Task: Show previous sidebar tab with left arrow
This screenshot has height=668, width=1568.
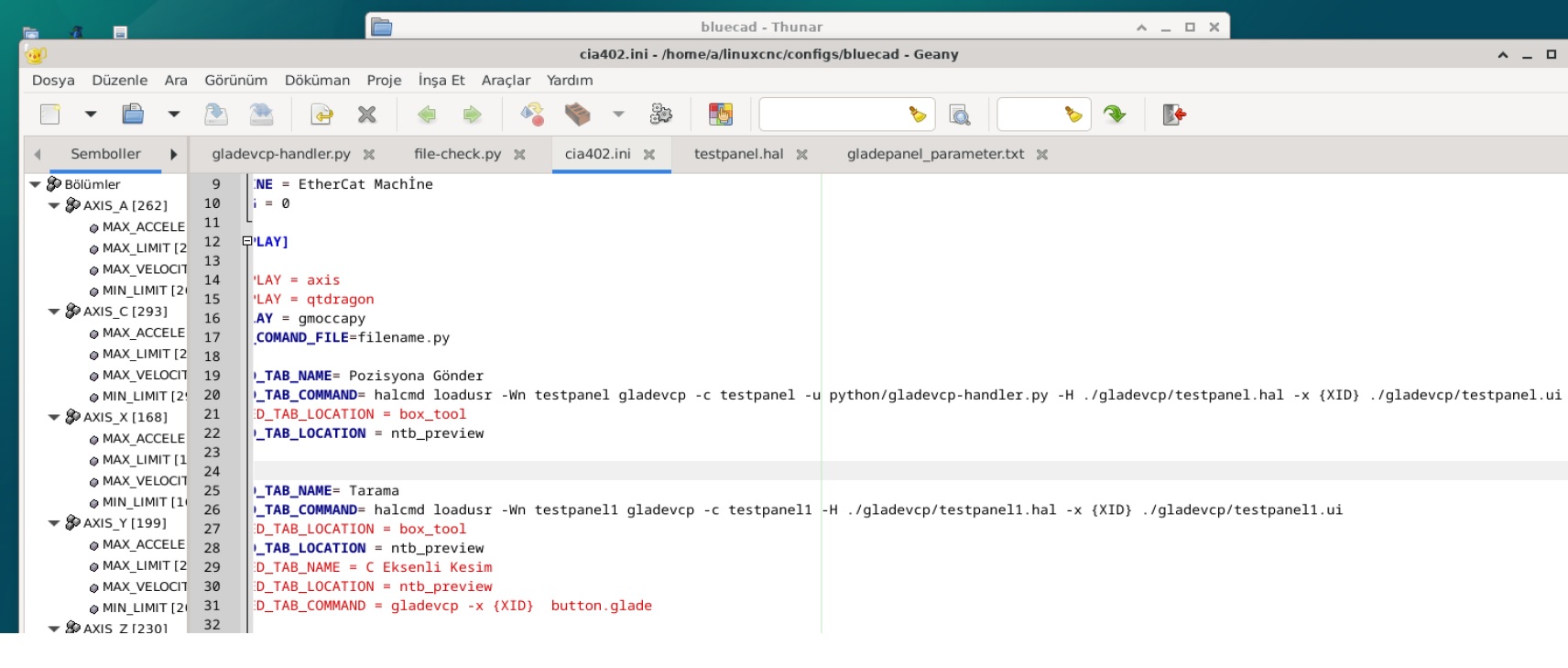Action: point(38,155)
